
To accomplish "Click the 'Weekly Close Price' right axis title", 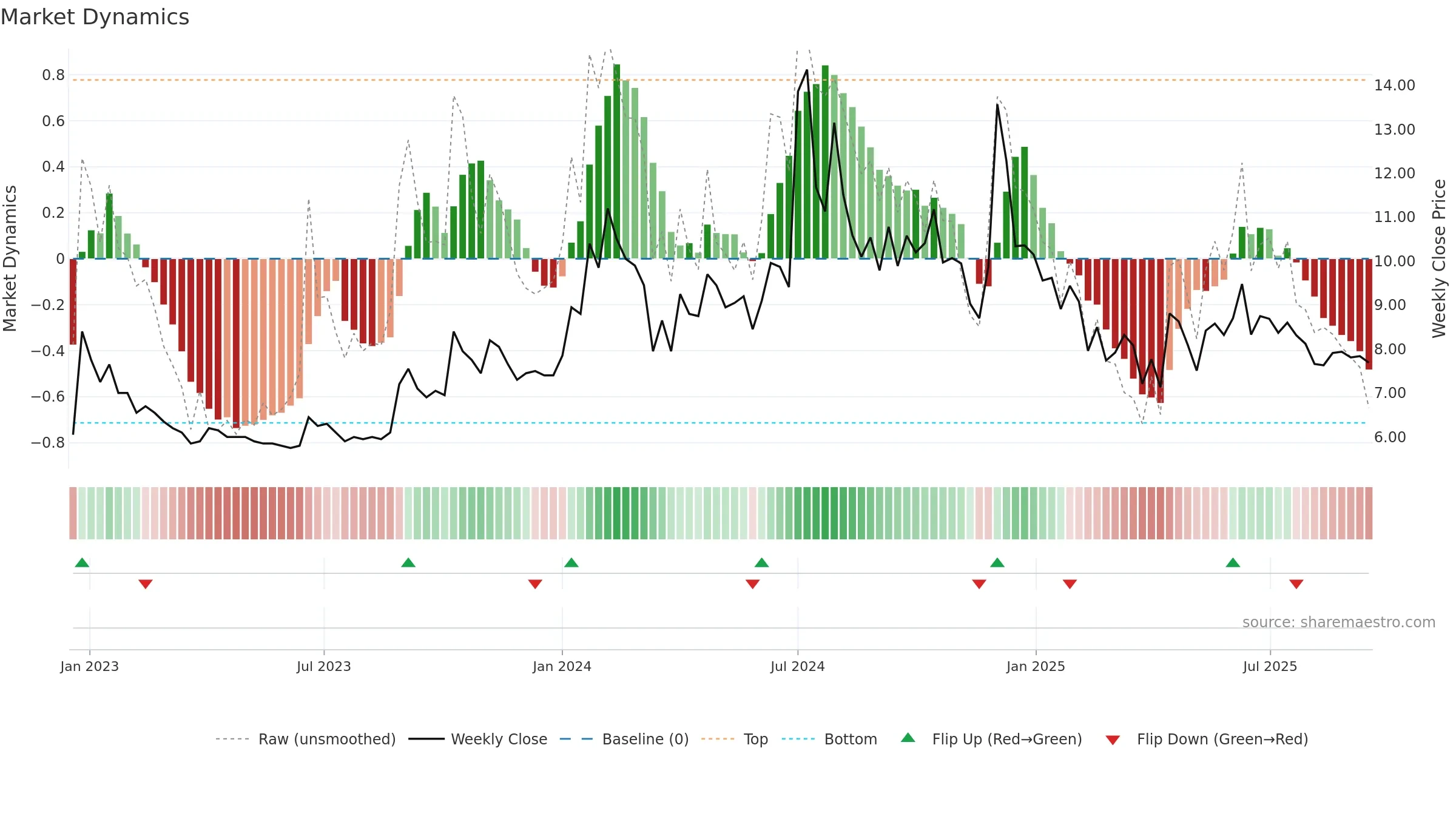I will pyautogui.click(x=1439, y=258).
